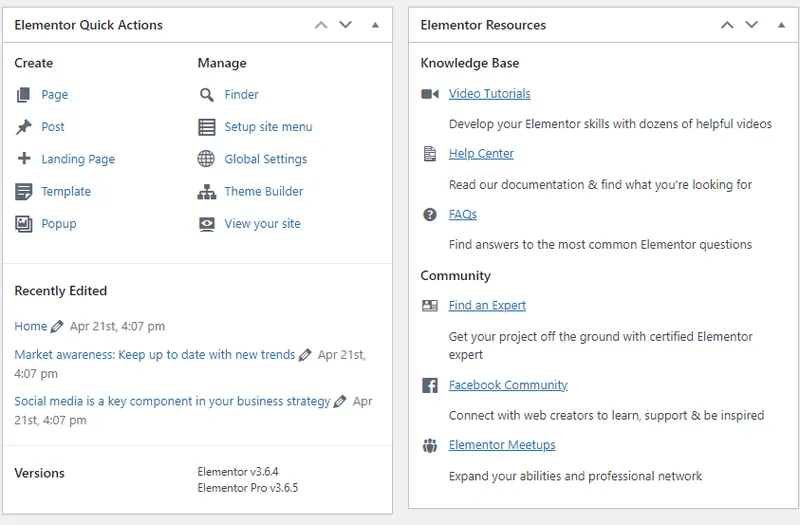Move Elementor Quick Actions panel up
Screen dimensions: 800x525
pos(321,25)
